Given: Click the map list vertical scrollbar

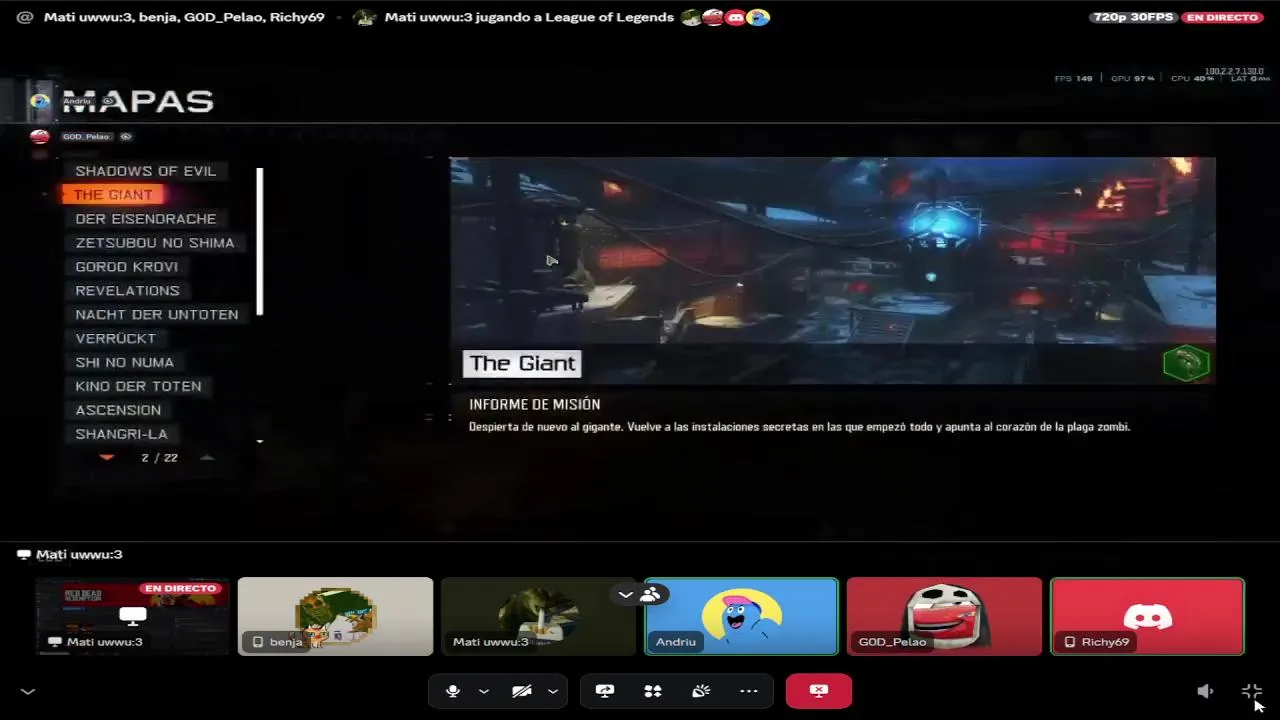Looking at the screenshot, I should click(260, 242).
